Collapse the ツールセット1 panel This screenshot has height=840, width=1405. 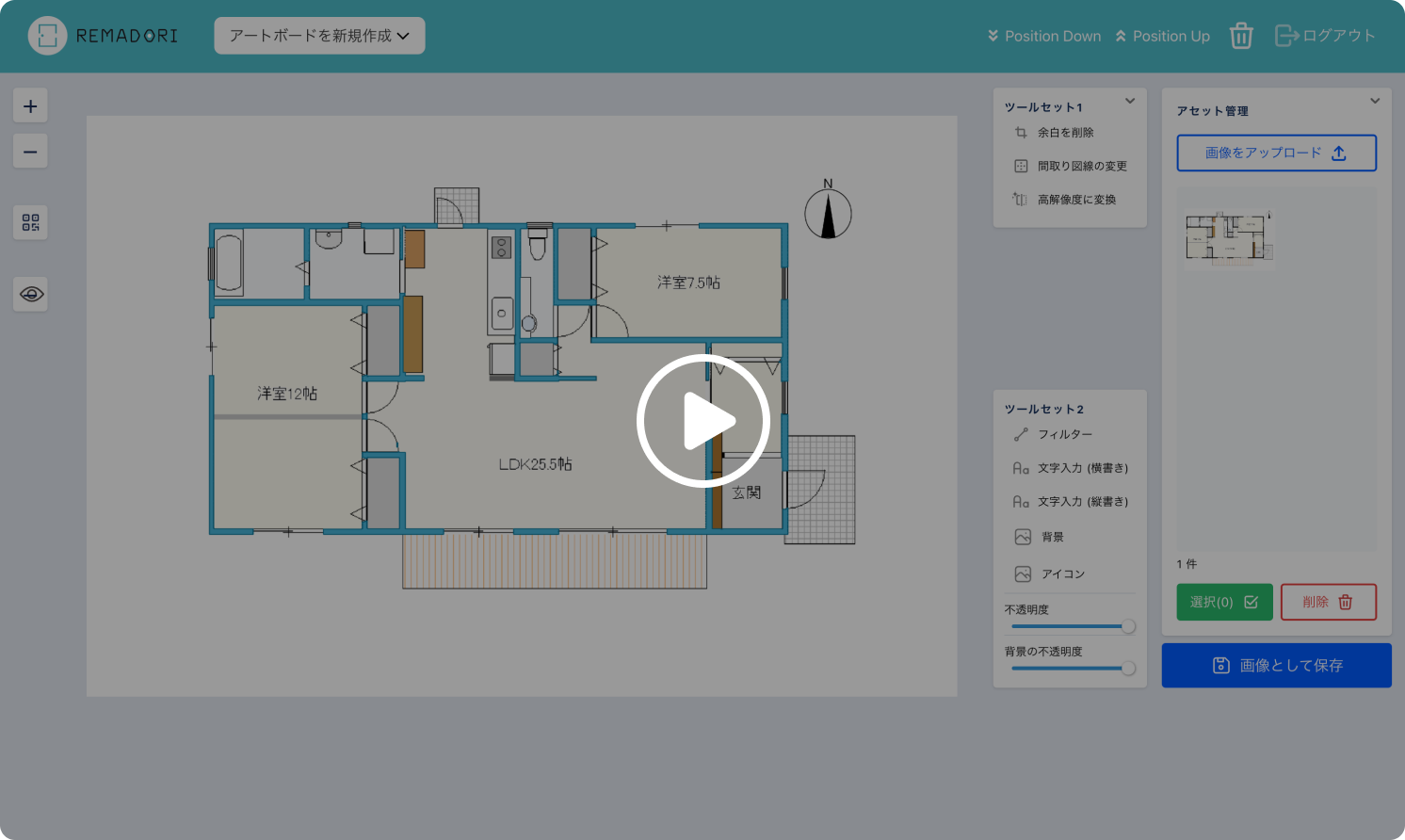[1130, 101]
